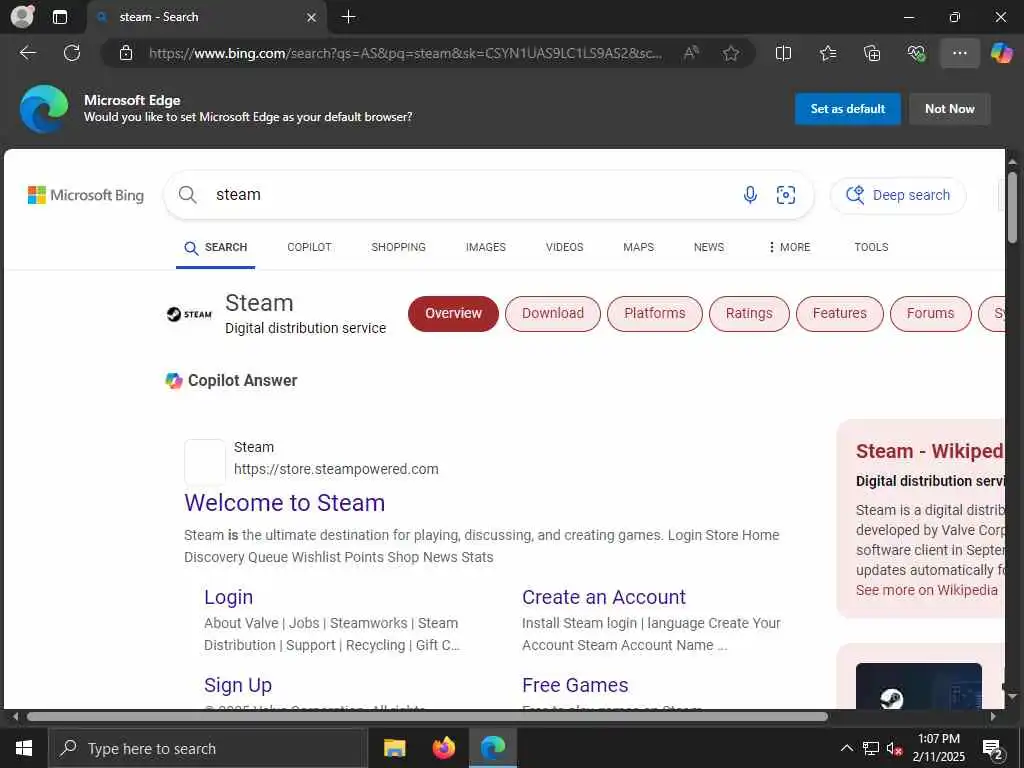Open the Login sitelink

point(228,597)
